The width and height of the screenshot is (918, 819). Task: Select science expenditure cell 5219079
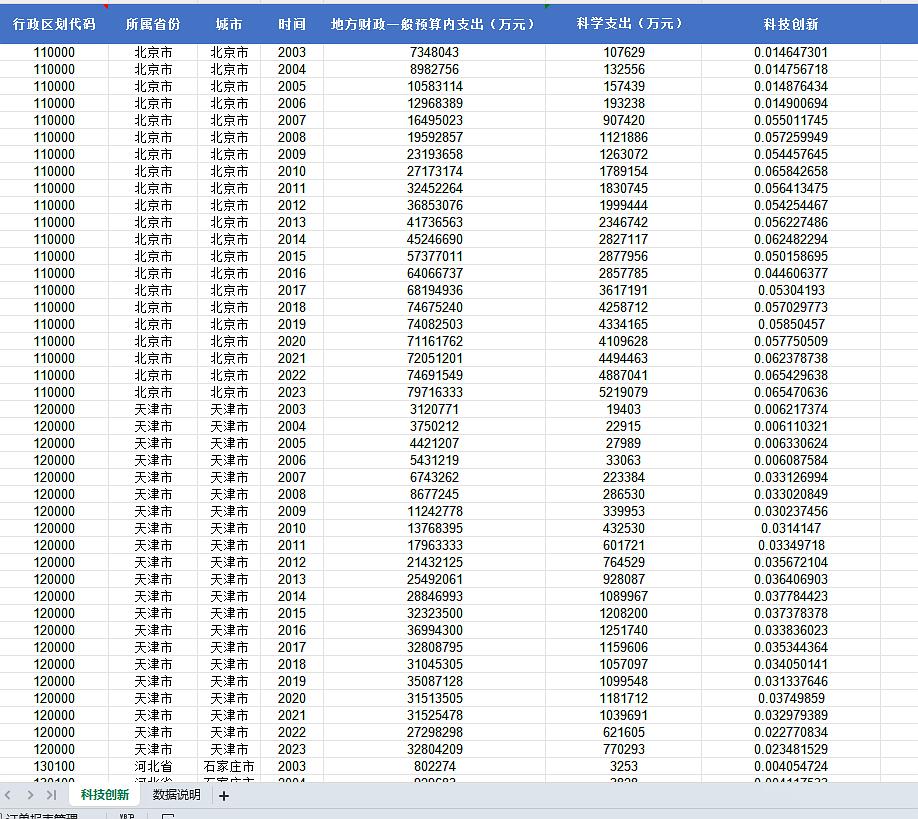click(624, 392)
